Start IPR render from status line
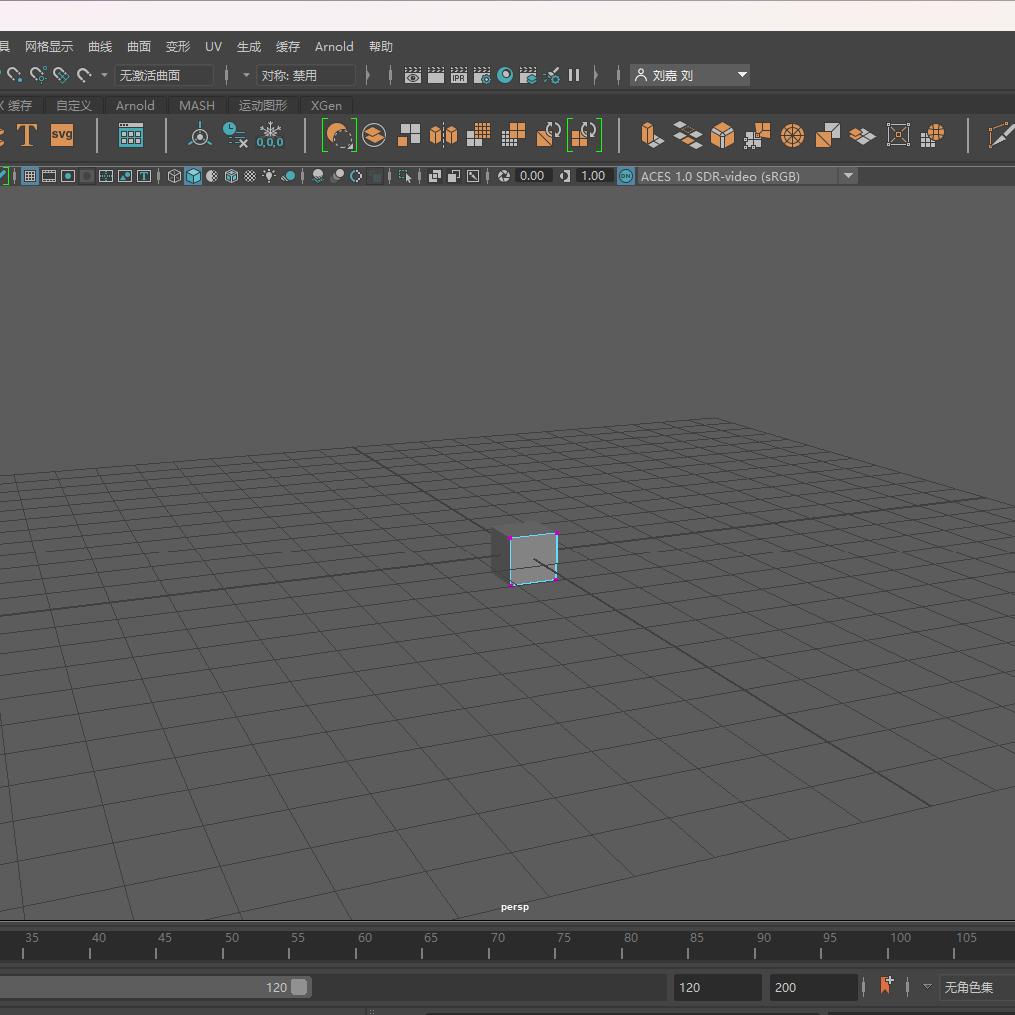Image resolution: width=1015 pixels, height=1015 pixels. (458, 75)
